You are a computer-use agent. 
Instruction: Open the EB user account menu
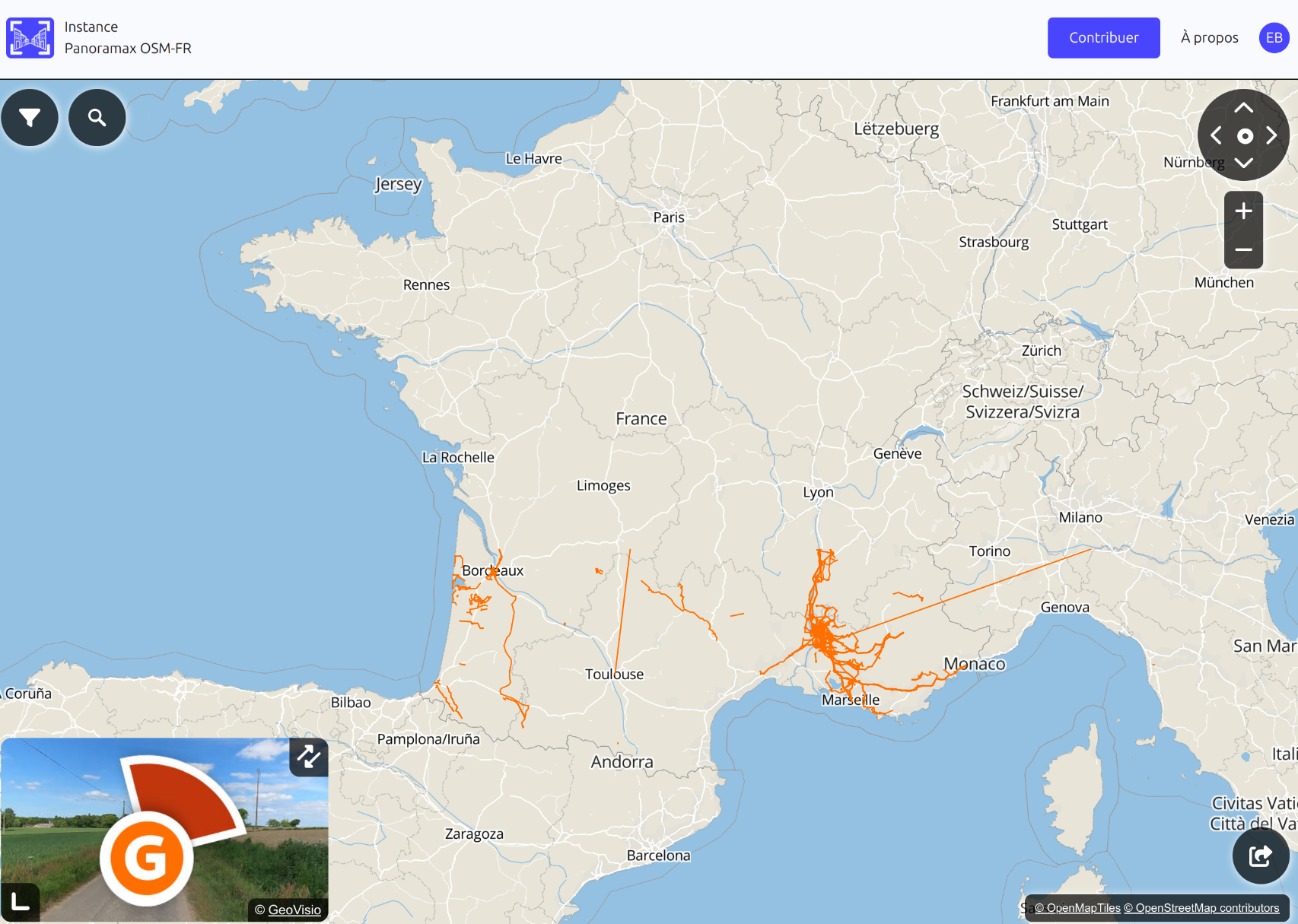(1274, 38)
